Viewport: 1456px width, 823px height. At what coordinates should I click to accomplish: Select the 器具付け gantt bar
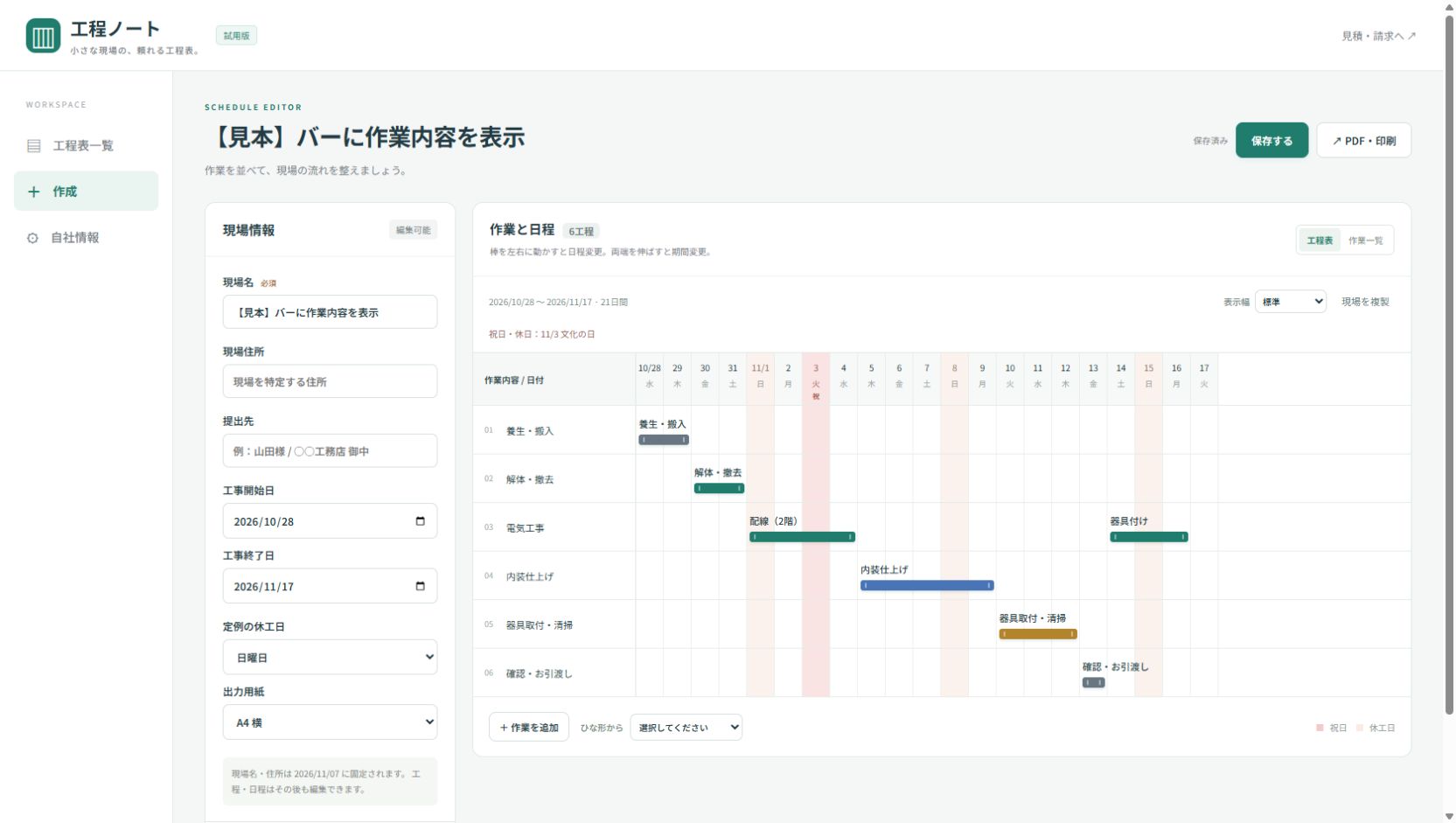click(x=1149, y=537)
